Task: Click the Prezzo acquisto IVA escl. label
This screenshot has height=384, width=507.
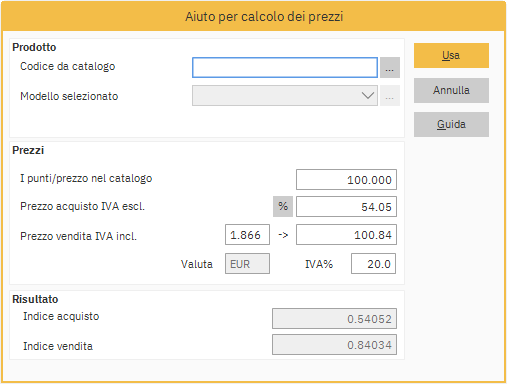Action: [82, 206]
